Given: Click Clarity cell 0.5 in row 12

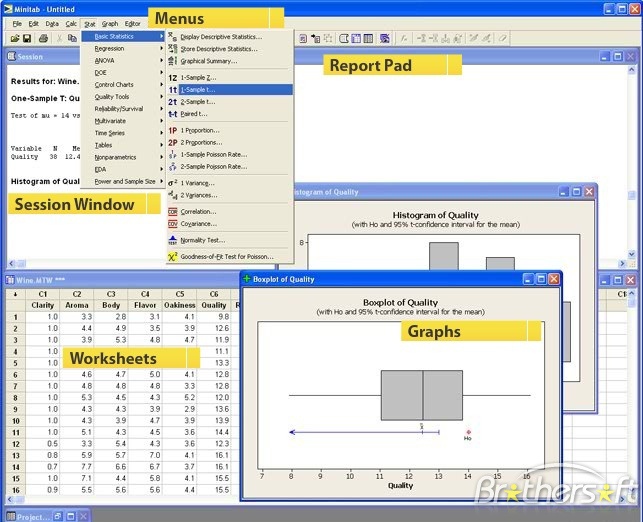Looking at the screenshot, I should click(x=43, y=444).
